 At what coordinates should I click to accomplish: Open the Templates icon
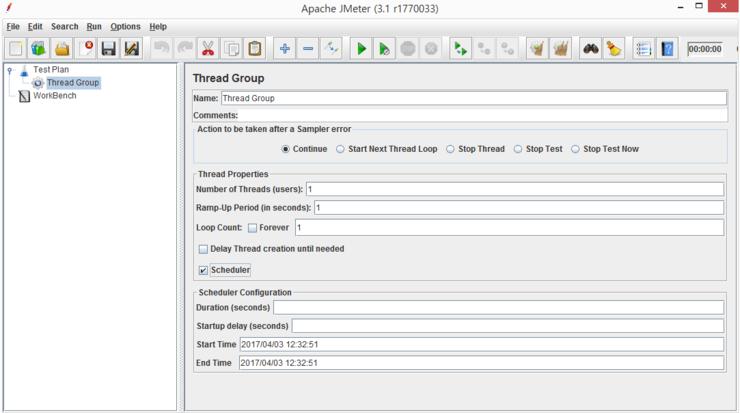39,49
